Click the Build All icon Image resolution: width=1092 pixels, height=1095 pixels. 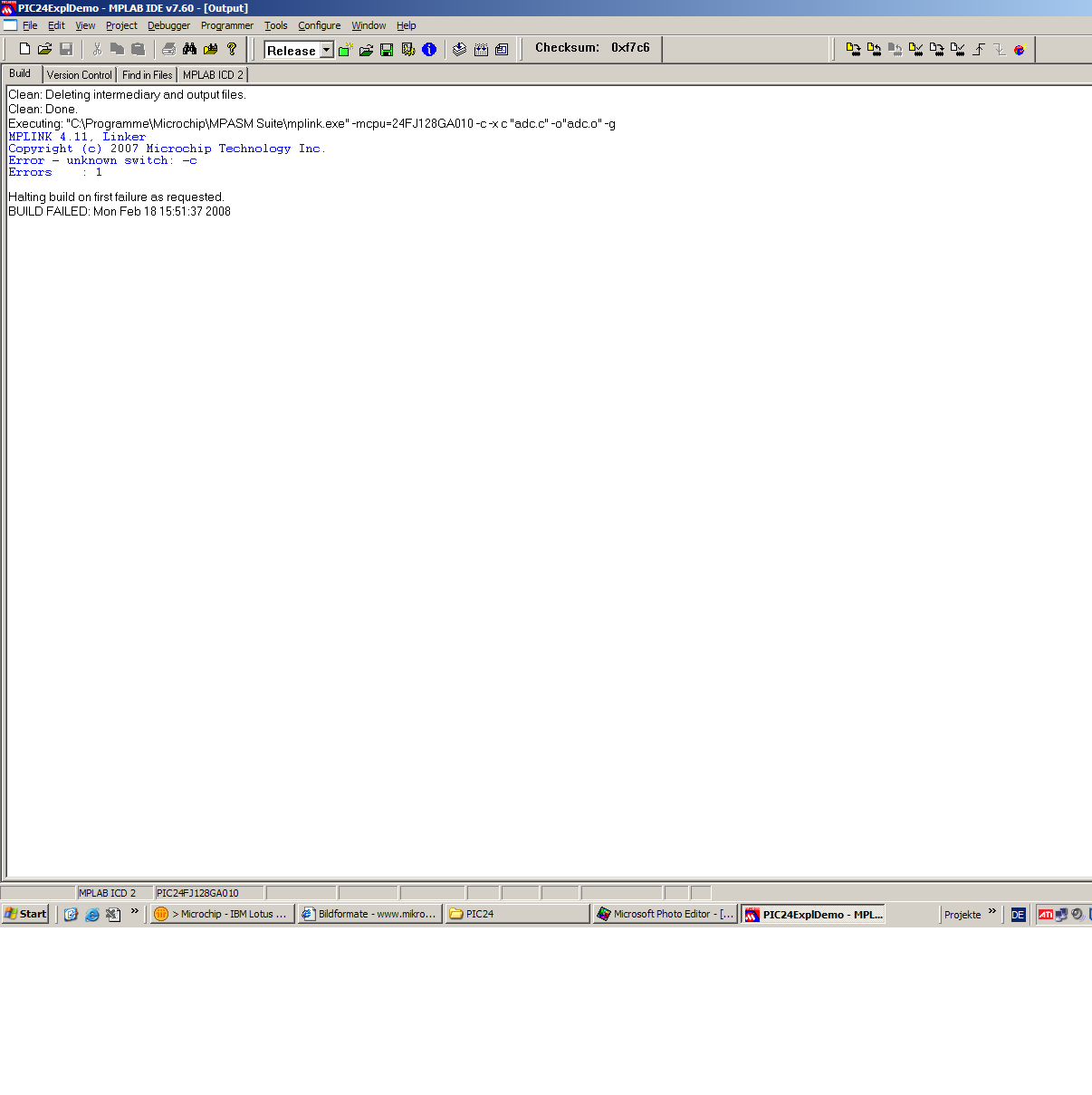click(x=481, y=50)
